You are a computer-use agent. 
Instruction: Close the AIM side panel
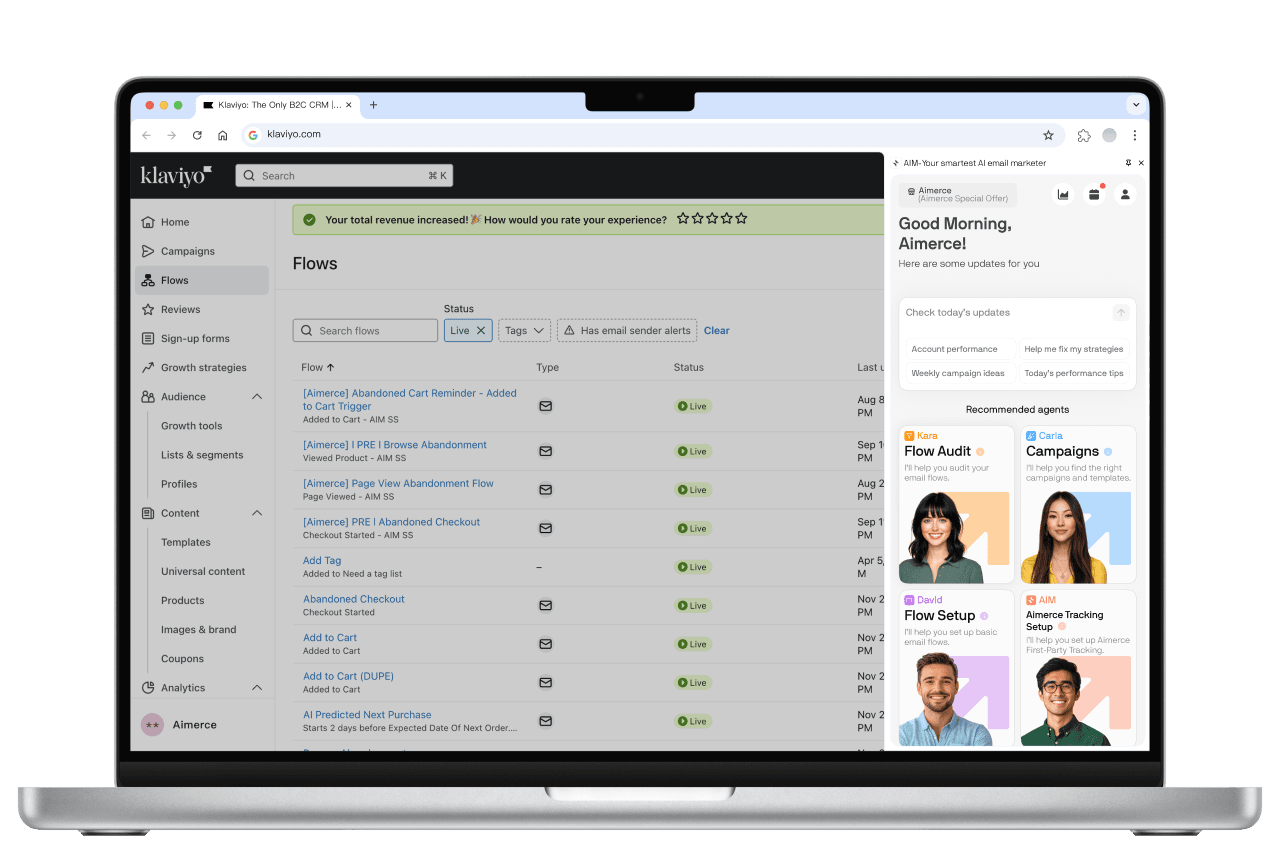click(1141, 163)
